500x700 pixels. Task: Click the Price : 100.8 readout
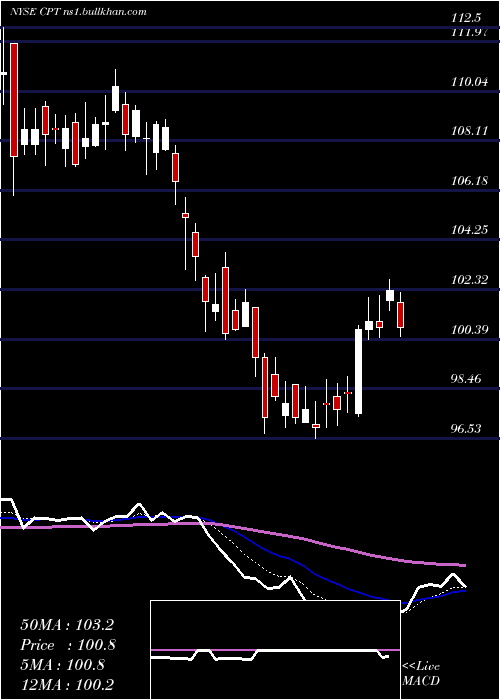(x=68, y=644)
